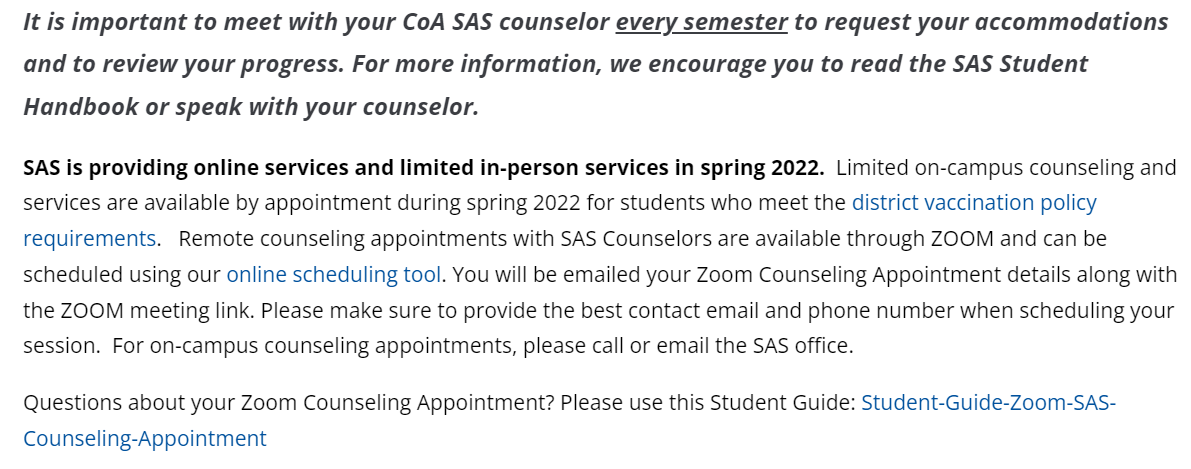Click 'Handbook or speak with your counselor' line
The width and height of the screenshot is (1191, 469).
point(251,106)
